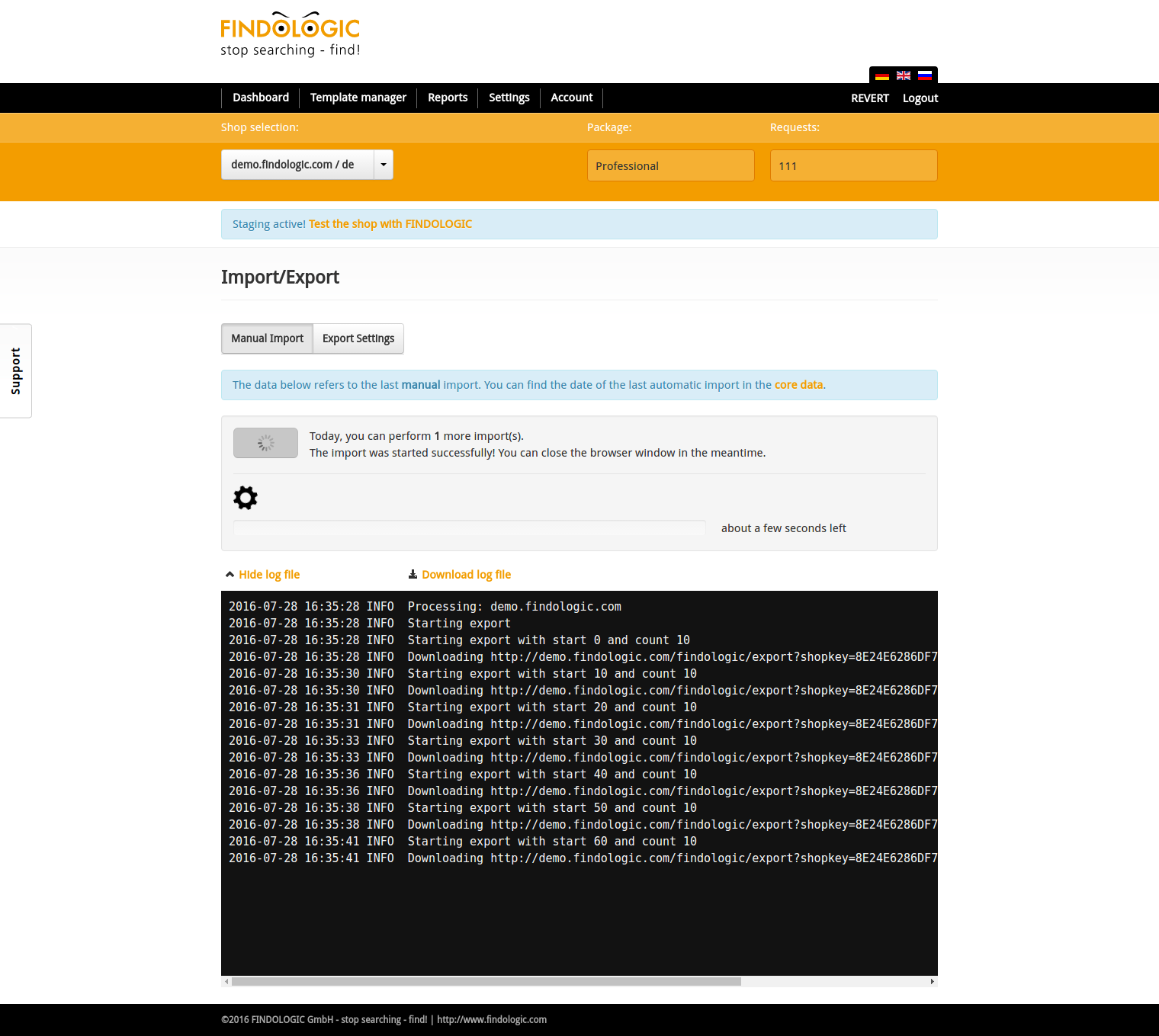Click log line 'Starting export with start 0'
The width and height of the screenshot is (1159, 1036).
click(459, 640)
